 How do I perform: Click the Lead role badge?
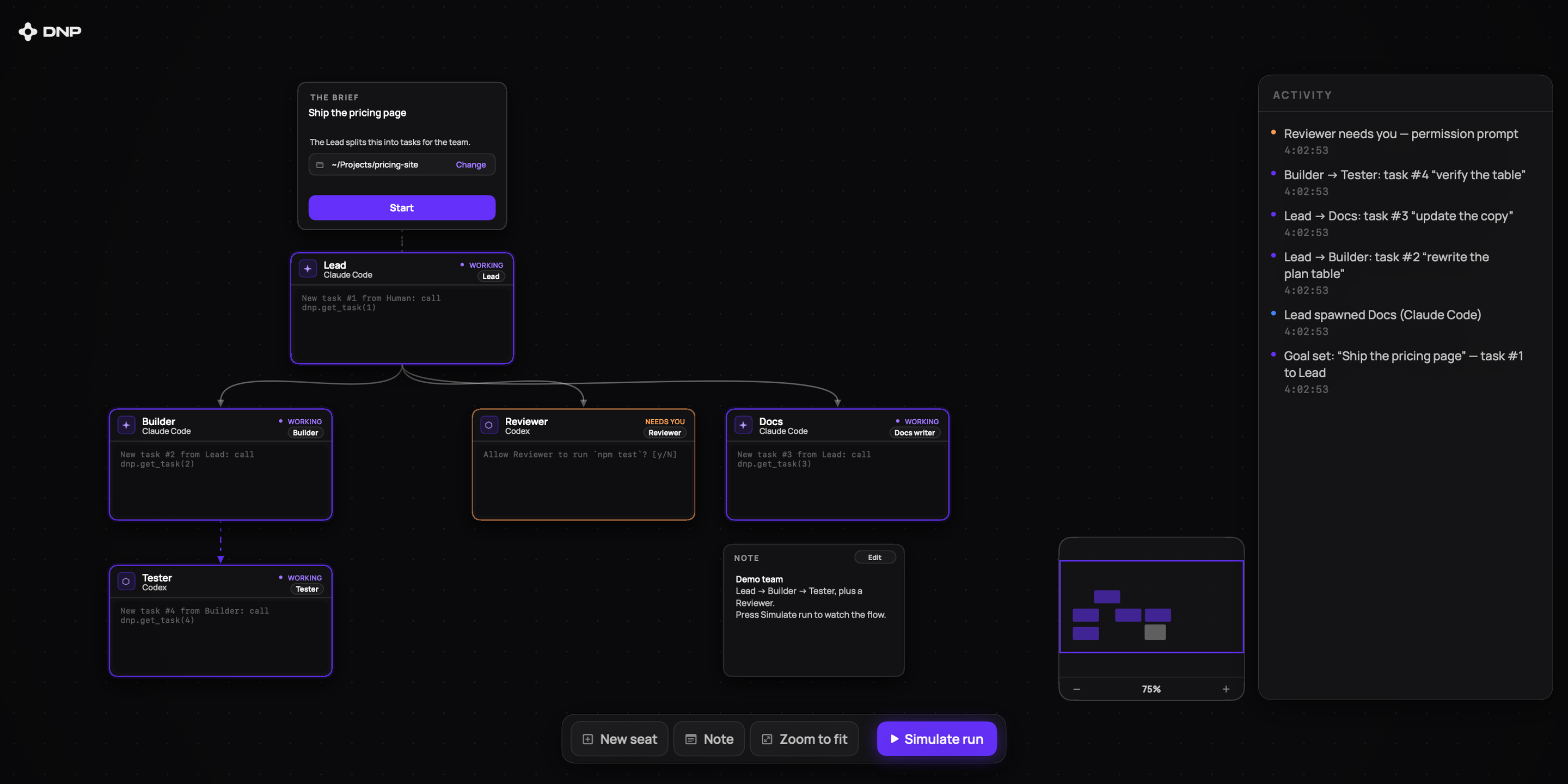(491, 277)
